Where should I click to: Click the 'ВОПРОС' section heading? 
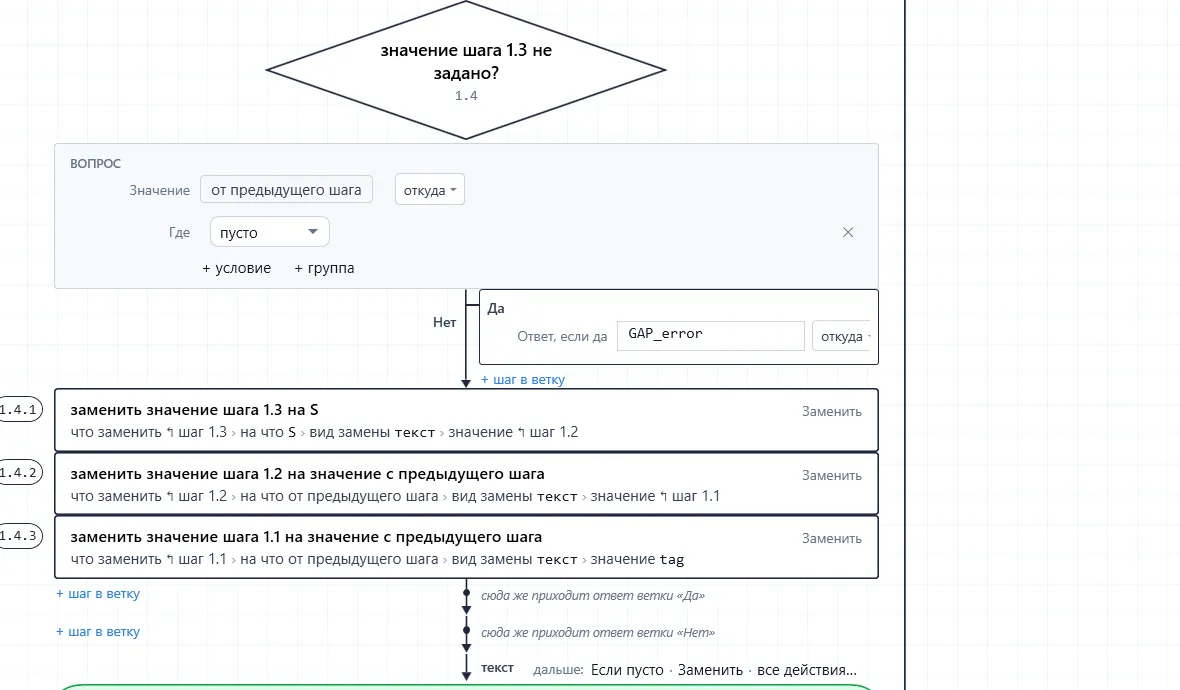96,163
